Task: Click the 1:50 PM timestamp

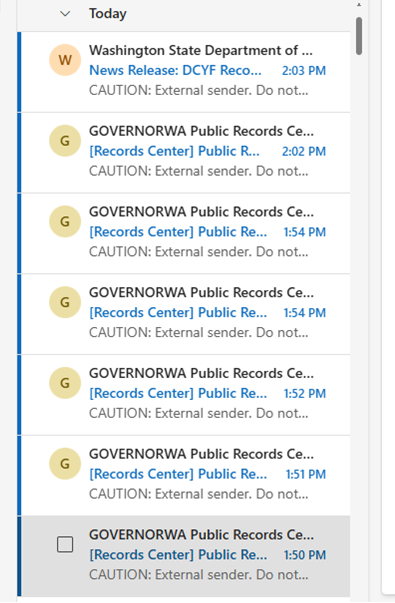Action: 305,555
